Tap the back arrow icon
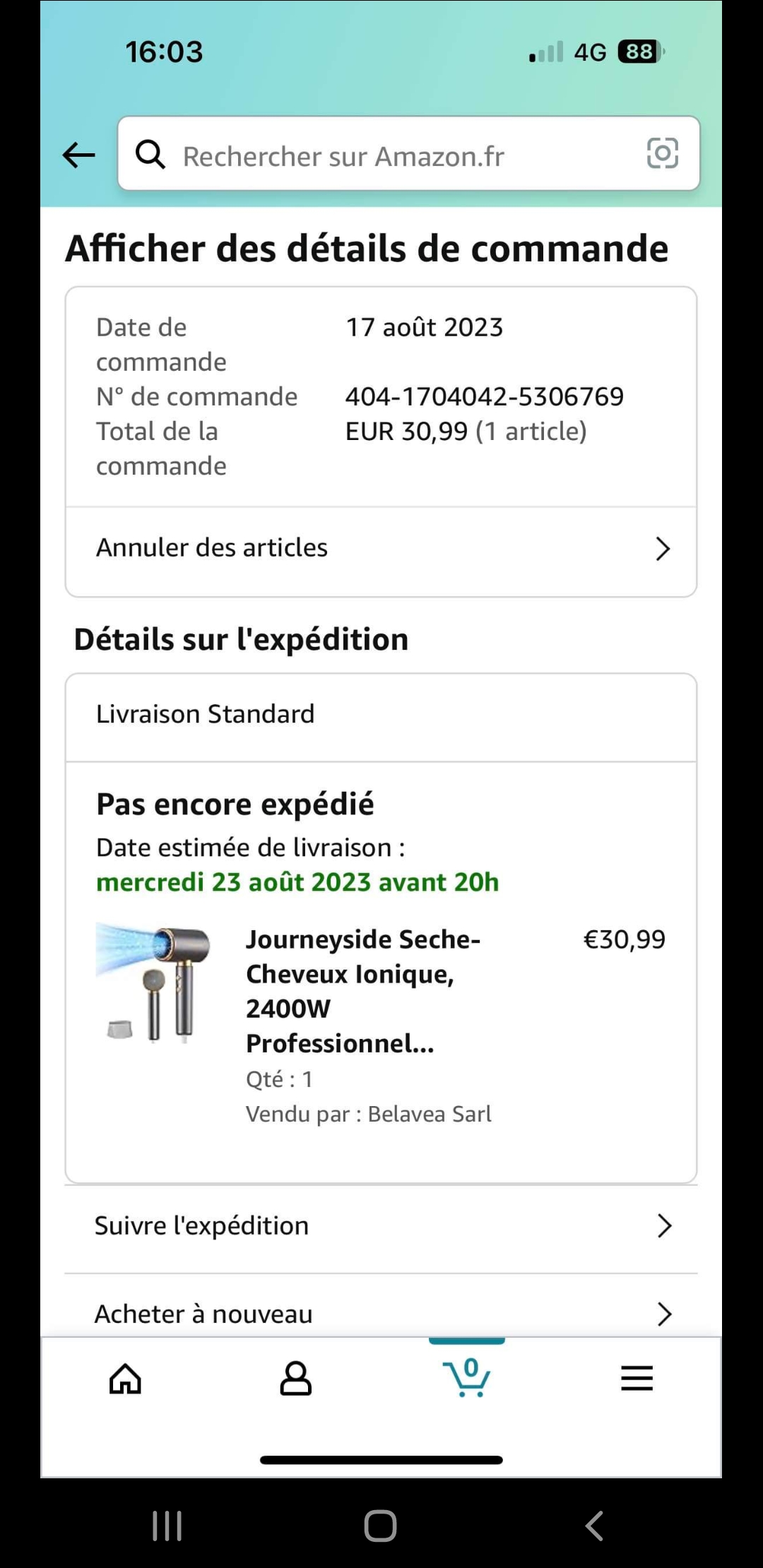This screenshot has height=1568, width=763. [x=78, y=155]
